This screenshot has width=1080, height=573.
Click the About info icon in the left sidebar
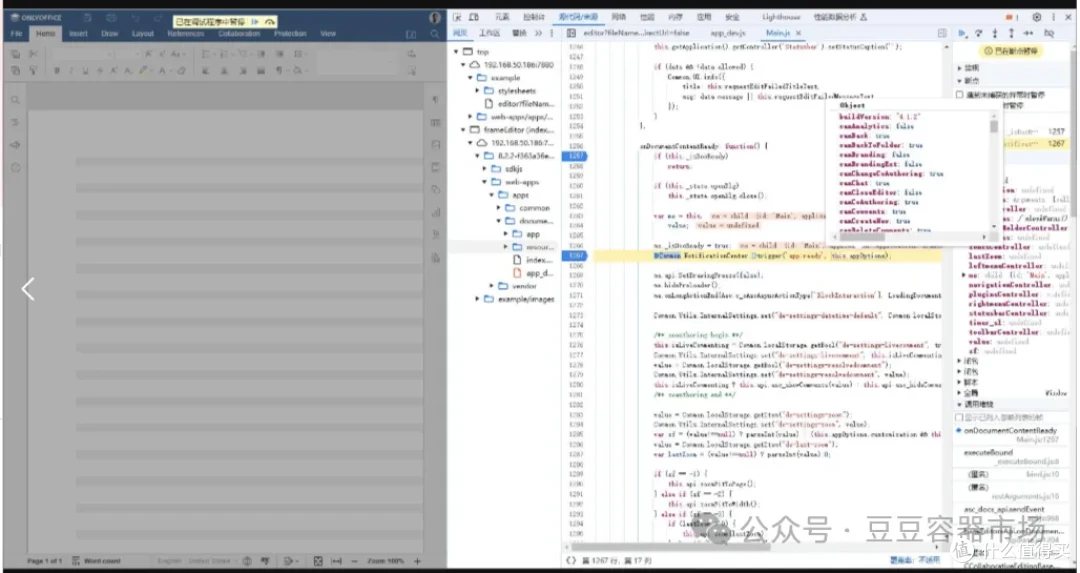15,167
